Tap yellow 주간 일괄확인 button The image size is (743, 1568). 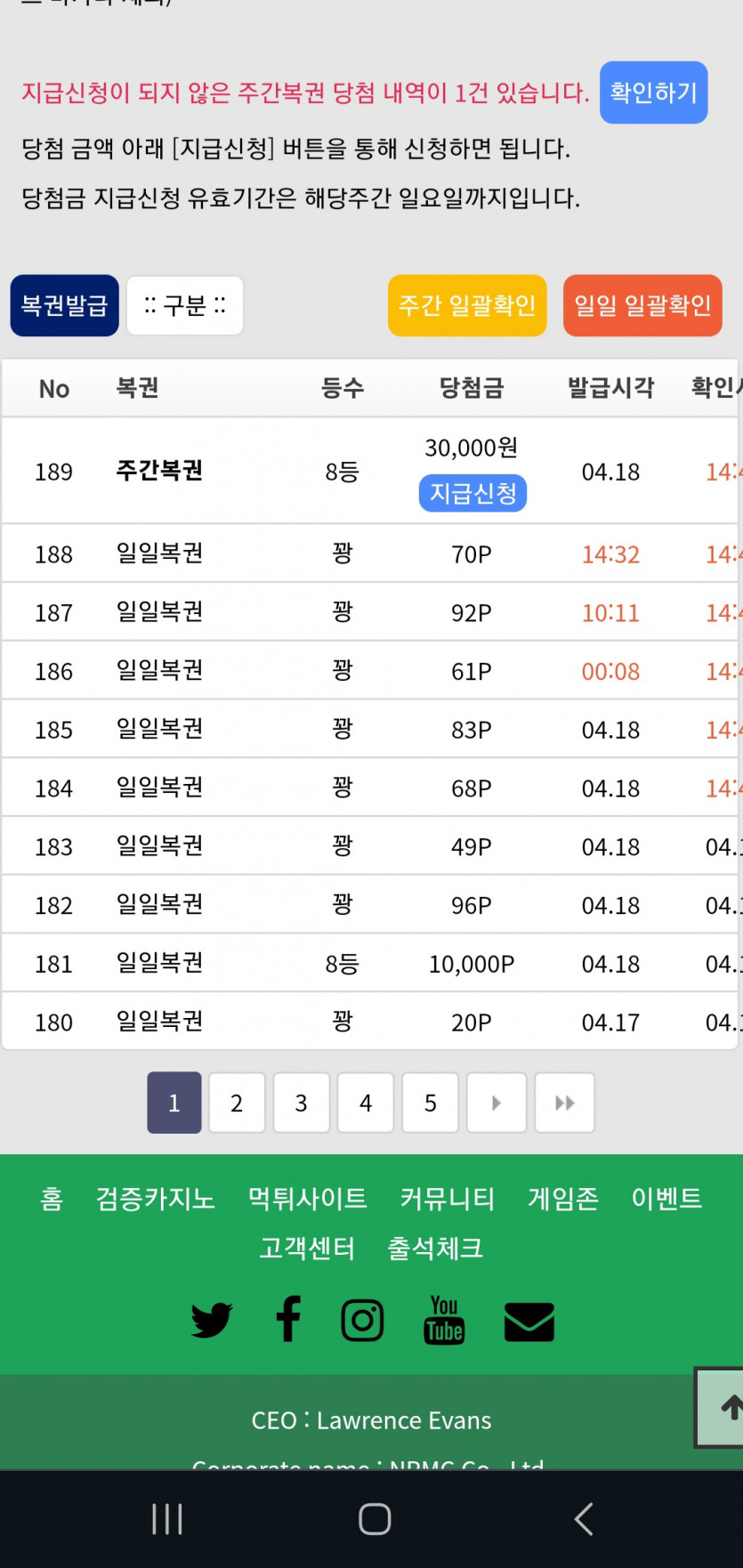(x=467, y=305)
